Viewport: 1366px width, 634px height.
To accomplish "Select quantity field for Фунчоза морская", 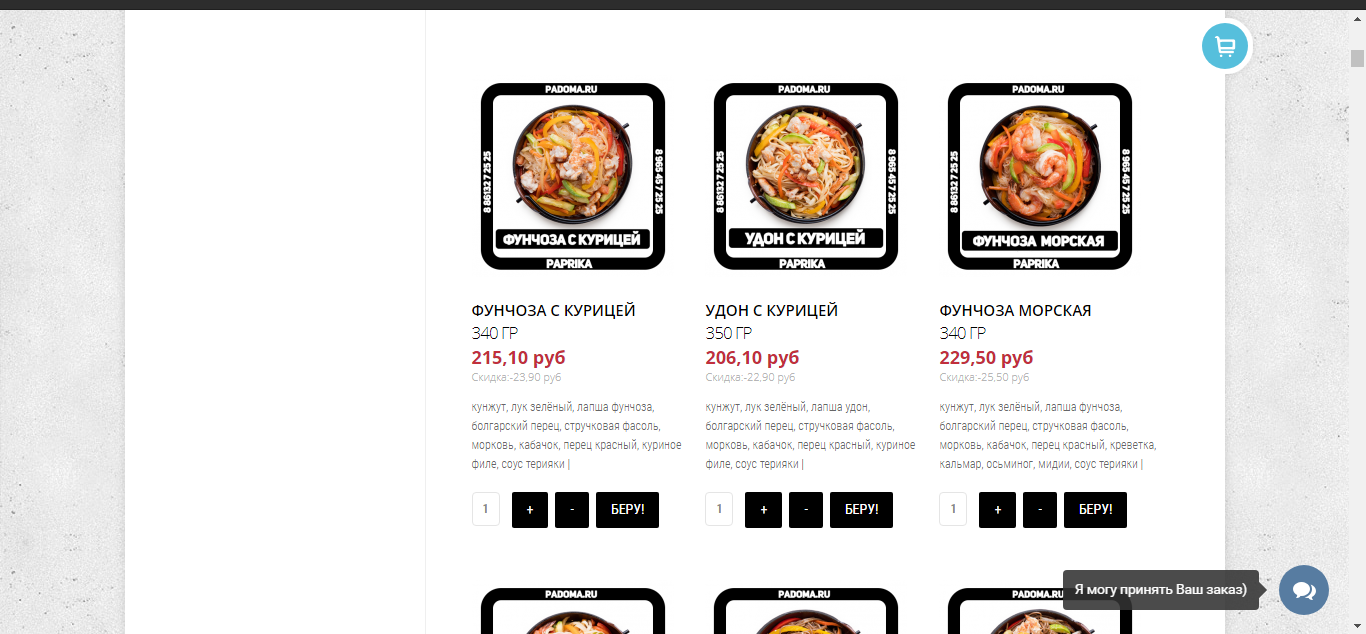I will point(953,509).
